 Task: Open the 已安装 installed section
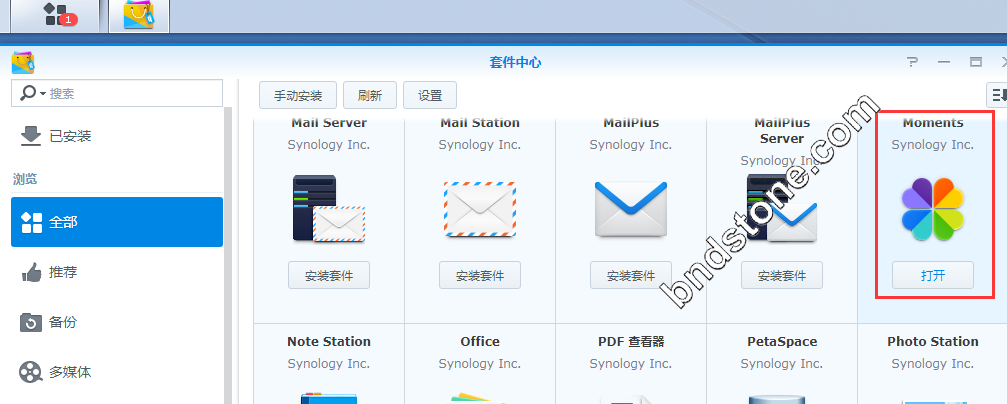117,136
